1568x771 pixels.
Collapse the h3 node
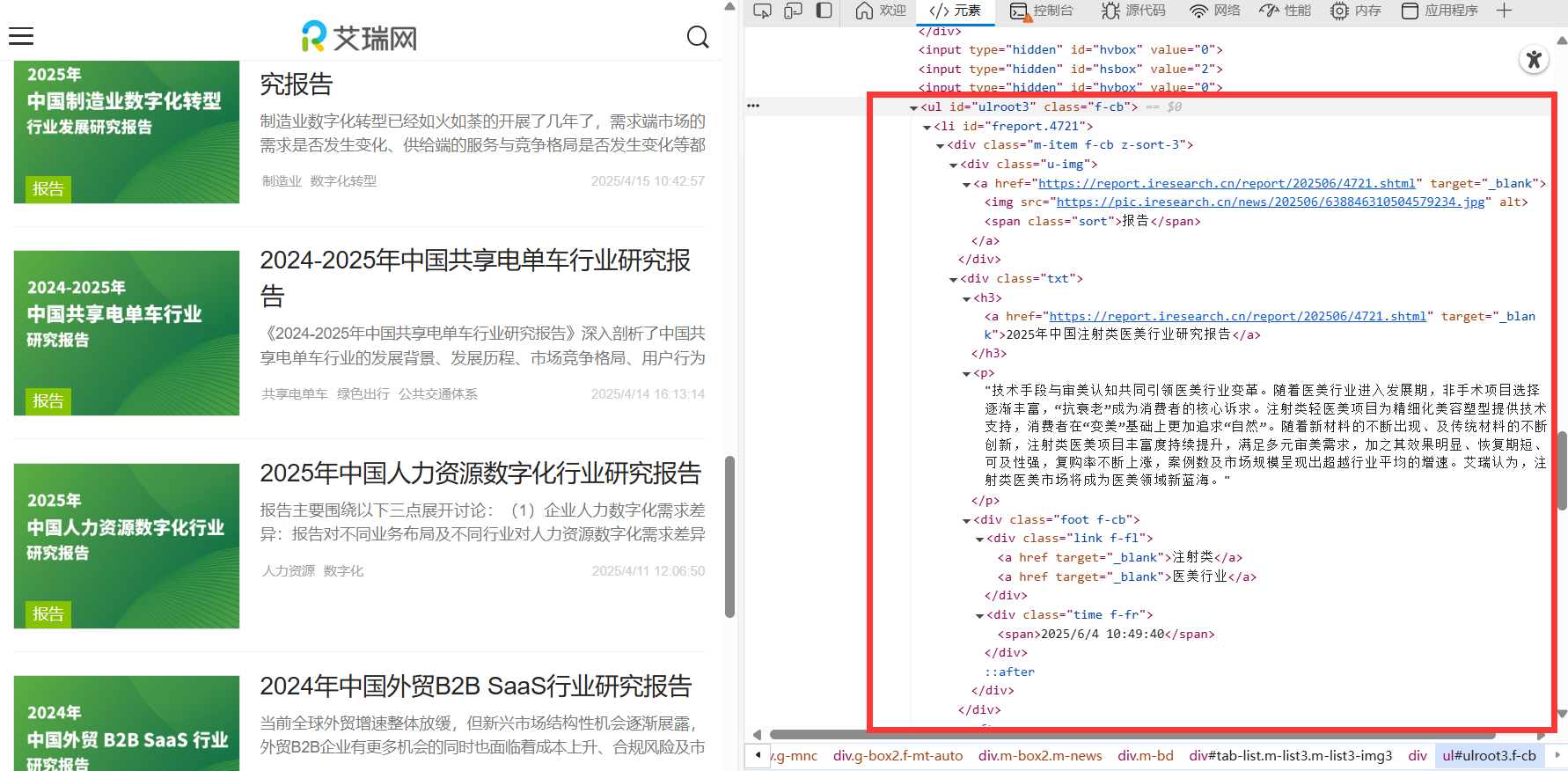tap(966, 298)
